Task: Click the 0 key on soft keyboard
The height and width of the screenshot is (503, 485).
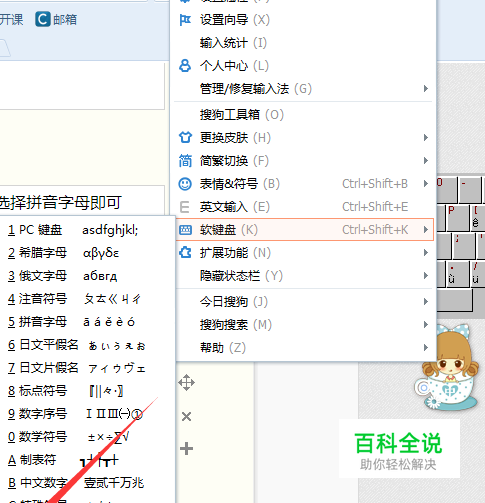Action: [x=447, y=190]
